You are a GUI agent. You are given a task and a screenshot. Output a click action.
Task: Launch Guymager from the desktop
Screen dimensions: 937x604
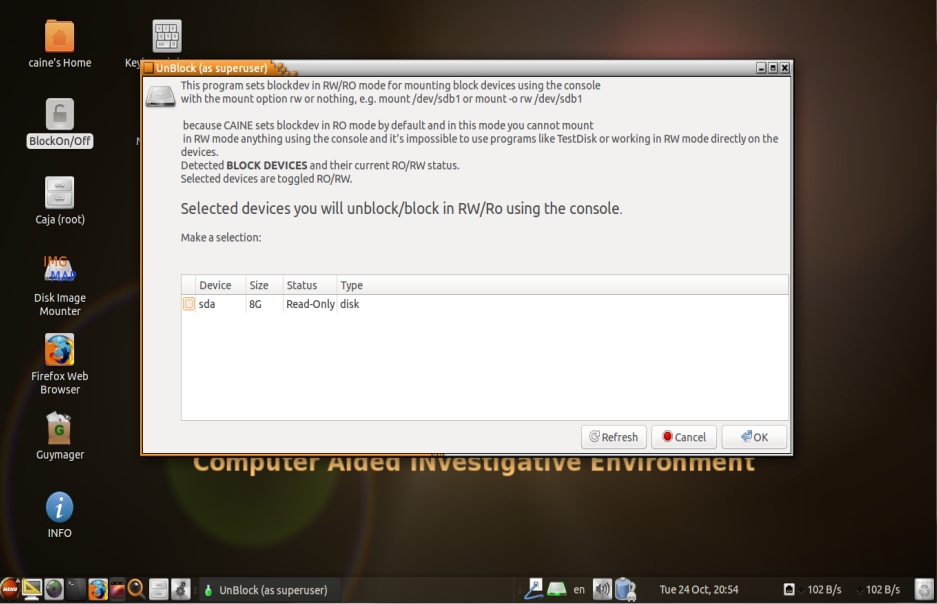coord(59,428)
